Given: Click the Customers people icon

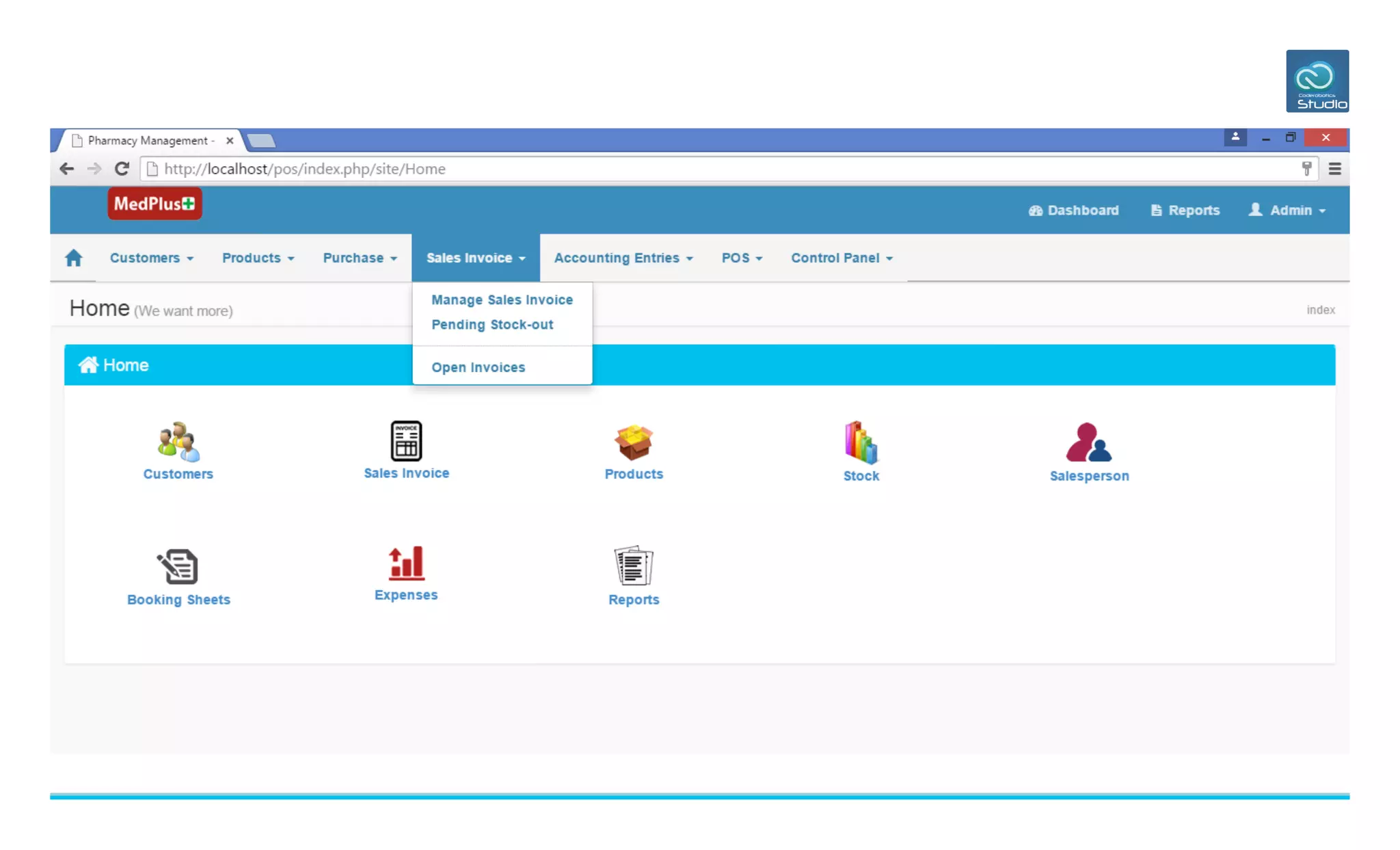Looking at the screenshot, I should coord(178,441).
